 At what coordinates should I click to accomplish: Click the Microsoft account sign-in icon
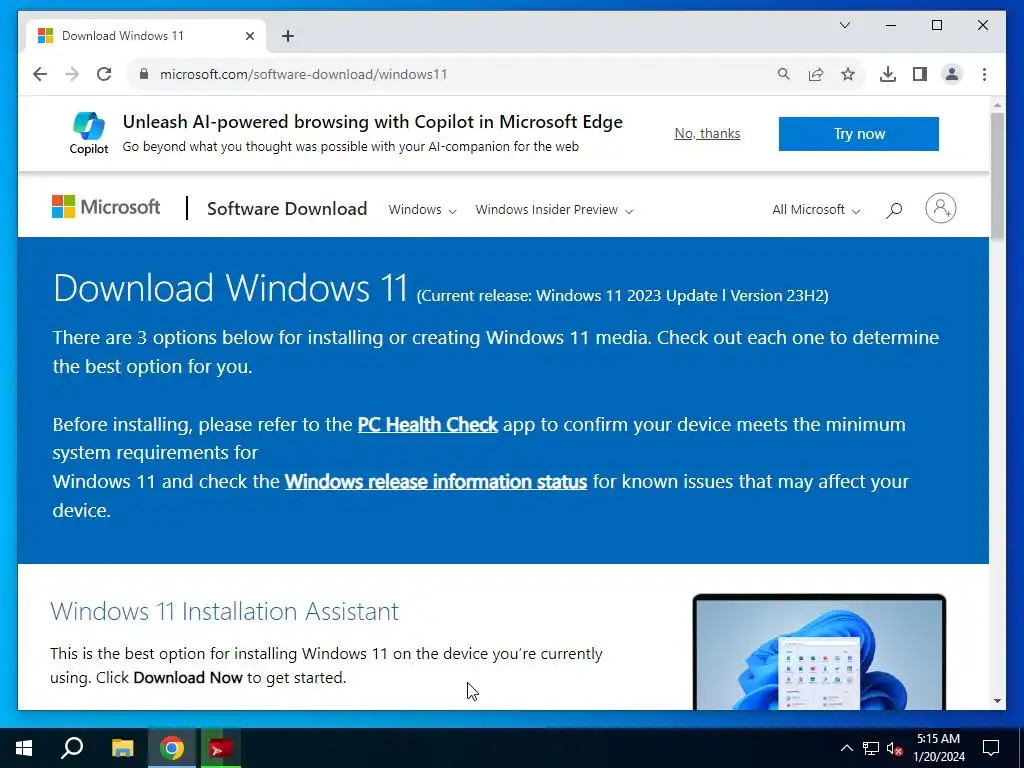pos(940,208)
